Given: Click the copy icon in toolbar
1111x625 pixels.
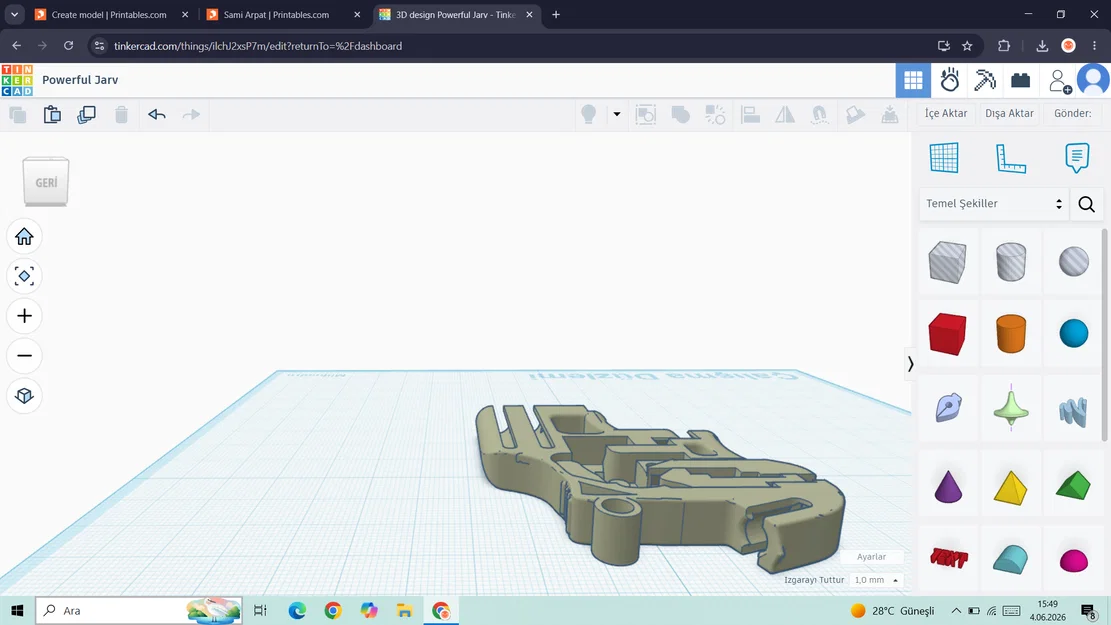Looking at the screenshot, I should (18, 114).
